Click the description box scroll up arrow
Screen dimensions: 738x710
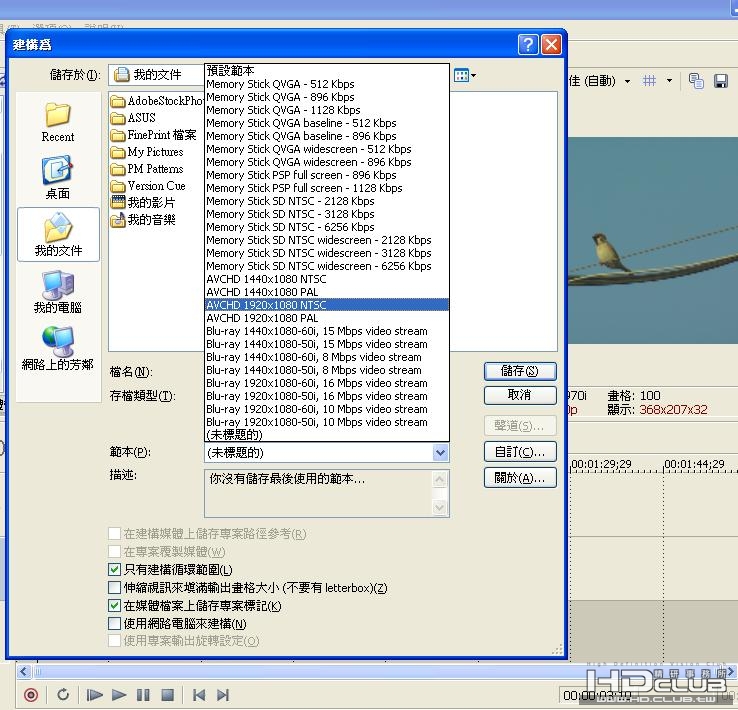(x=440, y=479)
